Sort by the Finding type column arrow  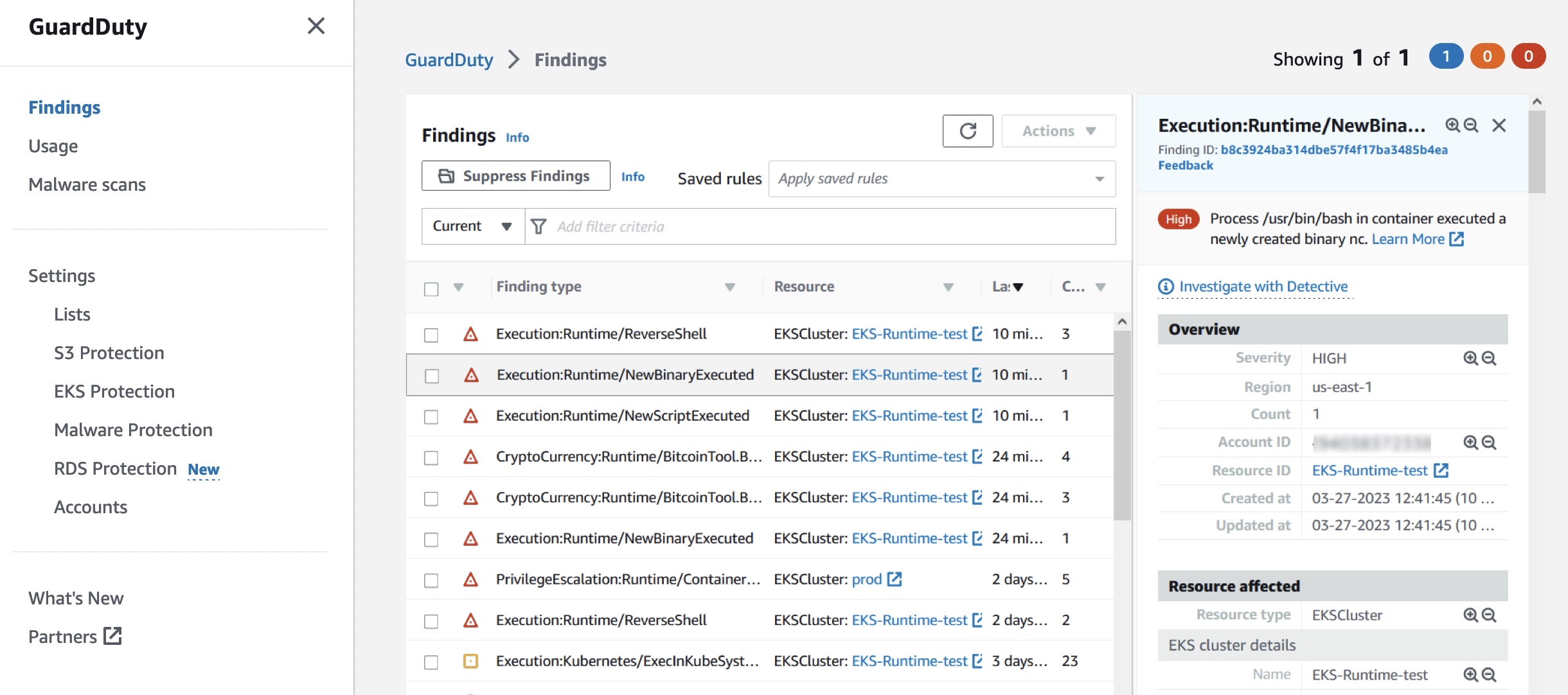point(730,287)
